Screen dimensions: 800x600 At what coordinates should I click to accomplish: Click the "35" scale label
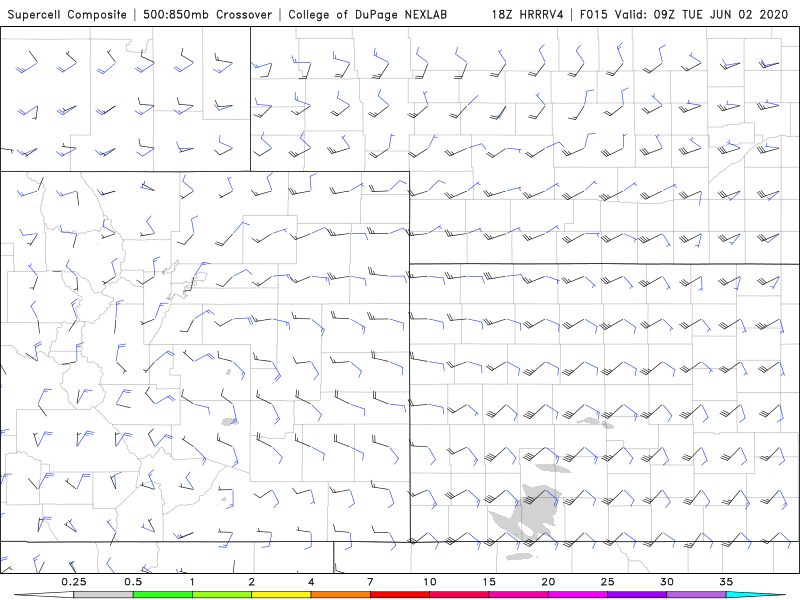pyautogui.click(x=726, y=582)
